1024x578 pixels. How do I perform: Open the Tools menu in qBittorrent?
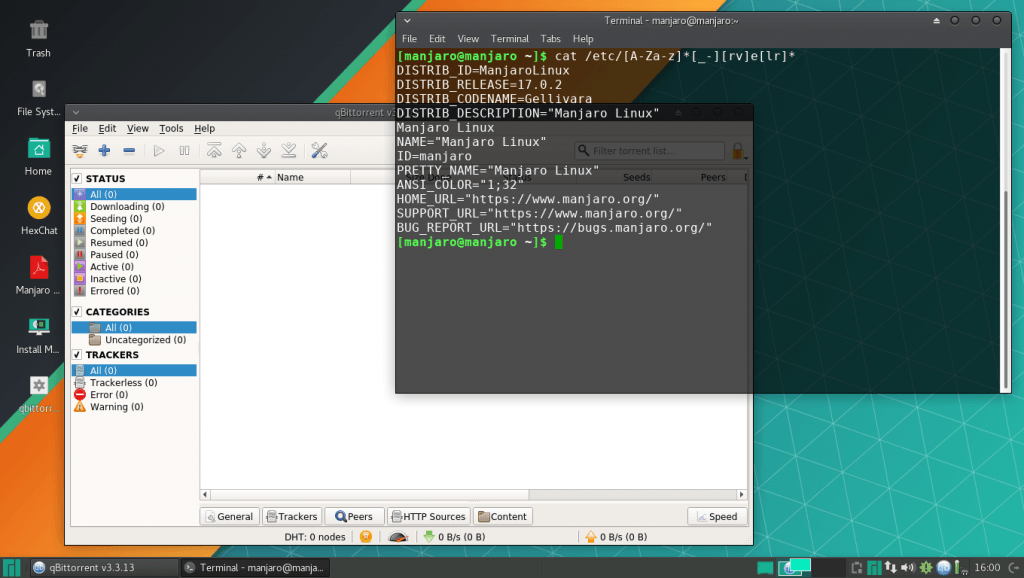point(171,128)
